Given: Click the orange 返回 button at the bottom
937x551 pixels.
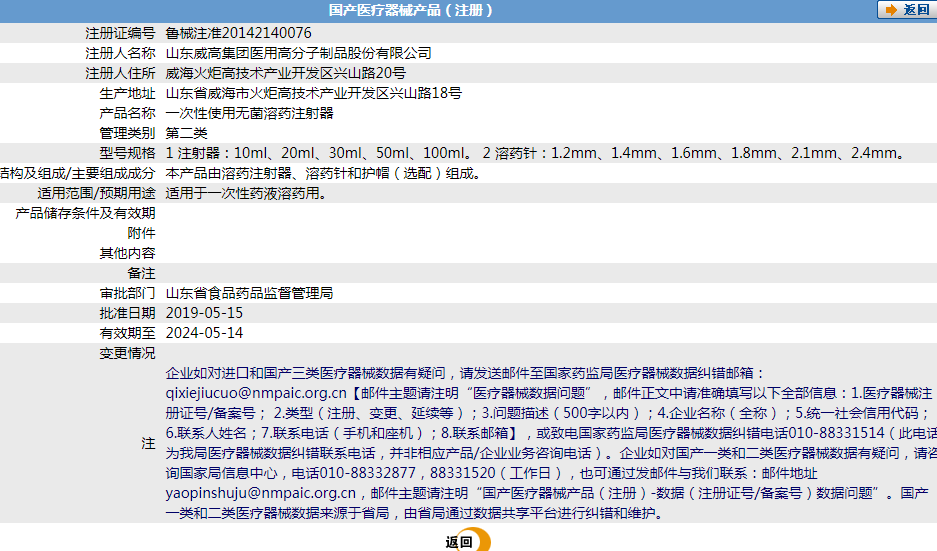Looking at the screenshot, I should (x=467, y=541).
